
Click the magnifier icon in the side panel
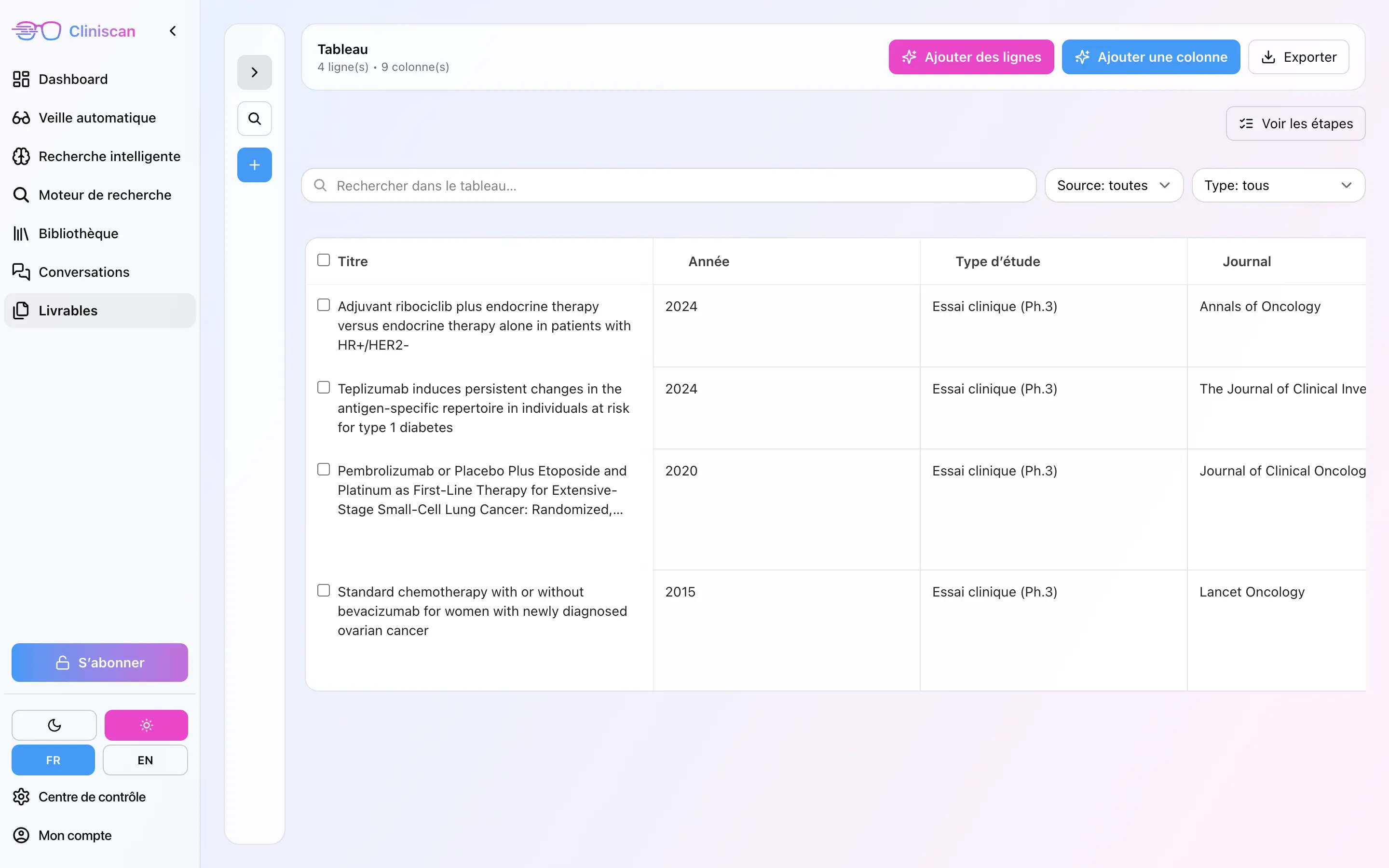point(254,119)
